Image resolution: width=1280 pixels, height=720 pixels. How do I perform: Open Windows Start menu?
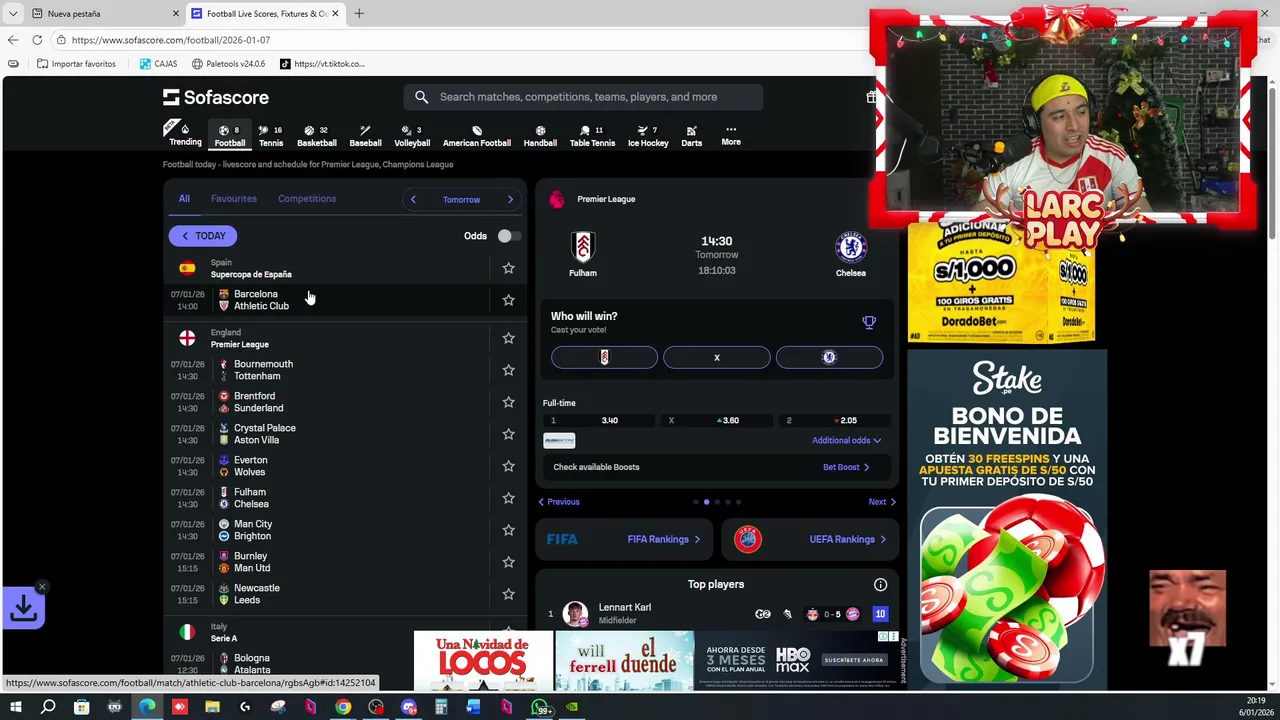click(15, 707)
